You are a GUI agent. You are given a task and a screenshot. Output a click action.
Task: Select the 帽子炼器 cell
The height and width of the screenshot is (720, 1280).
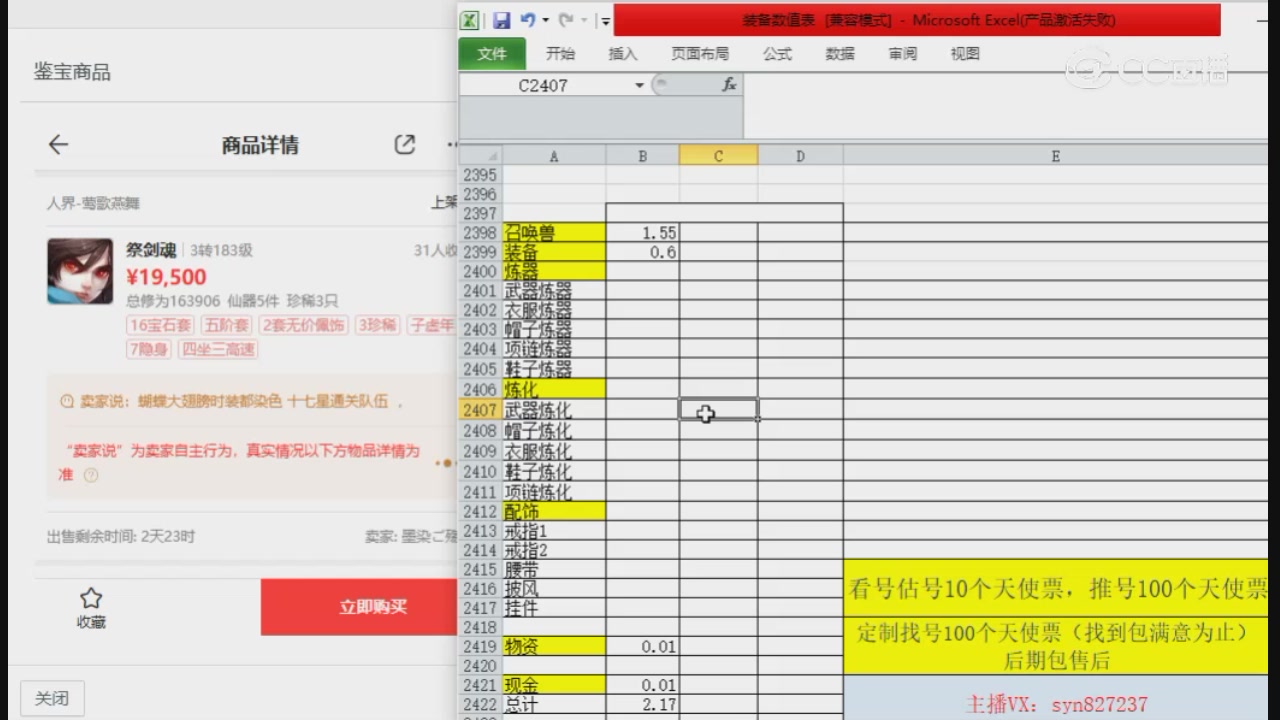coord(554,329)
